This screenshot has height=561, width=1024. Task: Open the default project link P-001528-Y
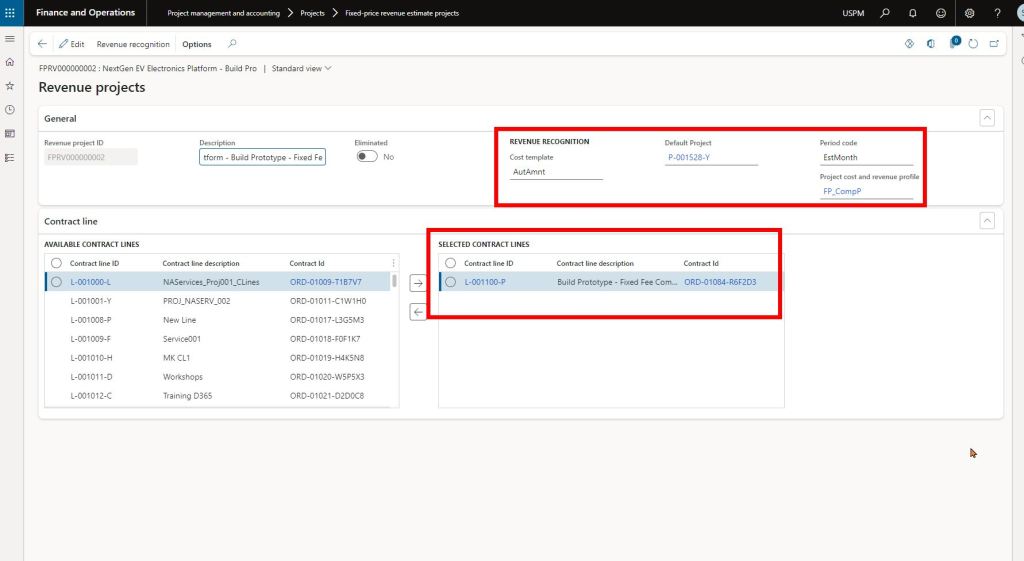coord(689,157)
